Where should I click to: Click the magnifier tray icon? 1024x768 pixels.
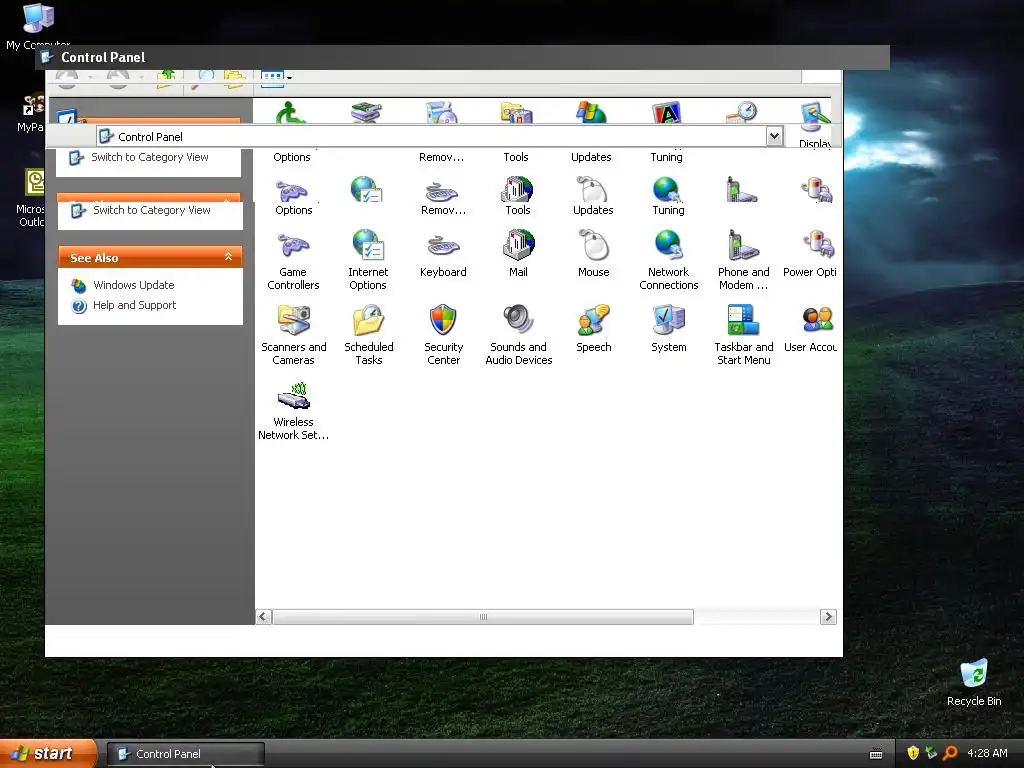pos(950,753)
